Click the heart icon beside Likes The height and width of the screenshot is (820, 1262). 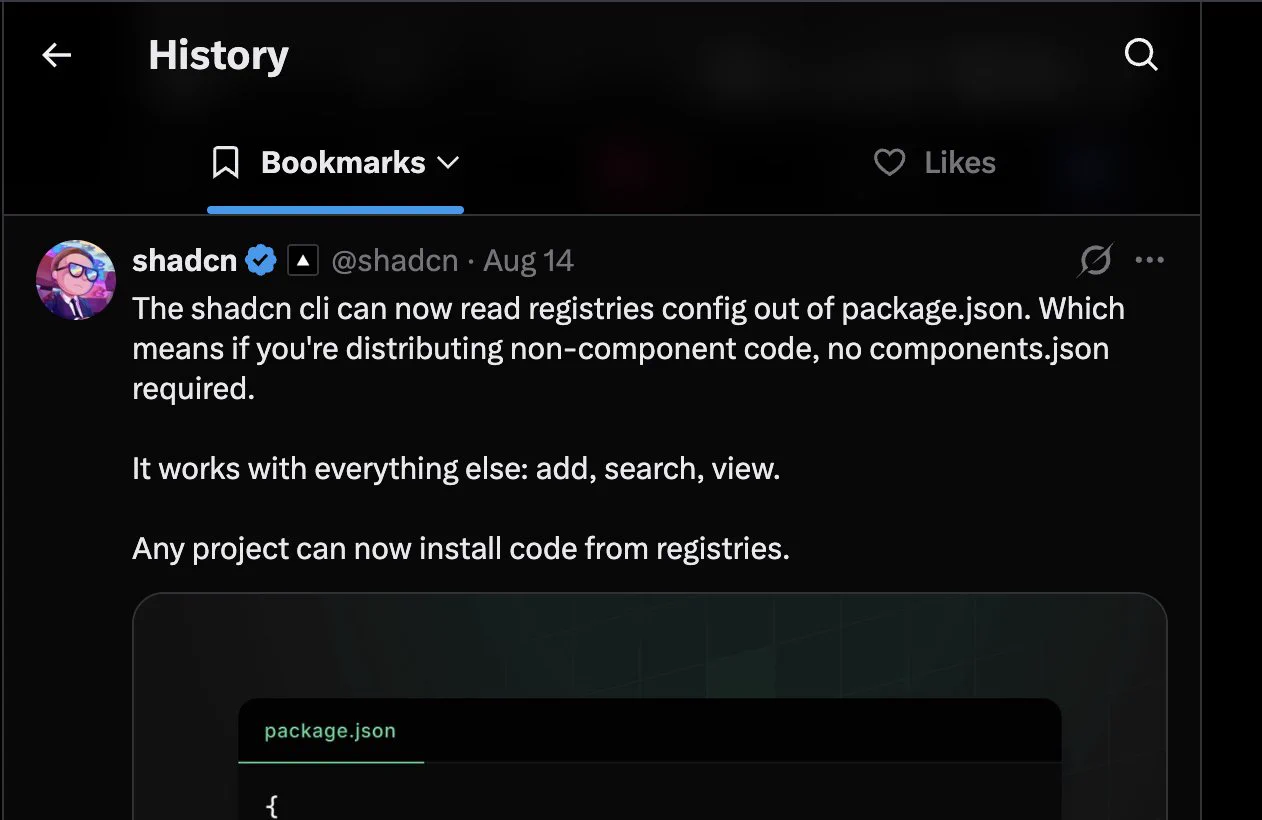pyautogui.click(x=889, y=163)
